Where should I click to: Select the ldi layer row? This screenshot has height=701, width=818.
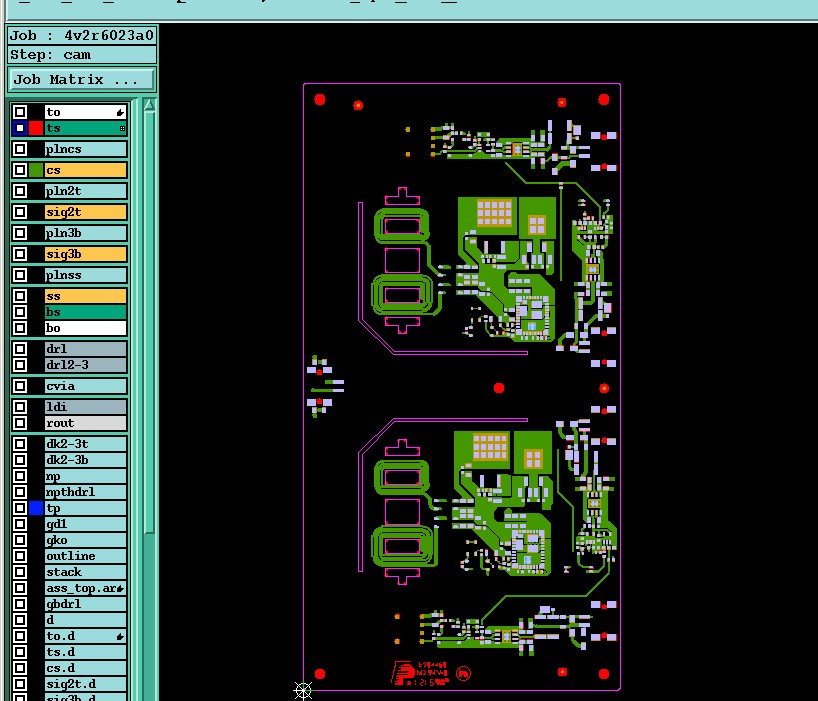point(86,407)
